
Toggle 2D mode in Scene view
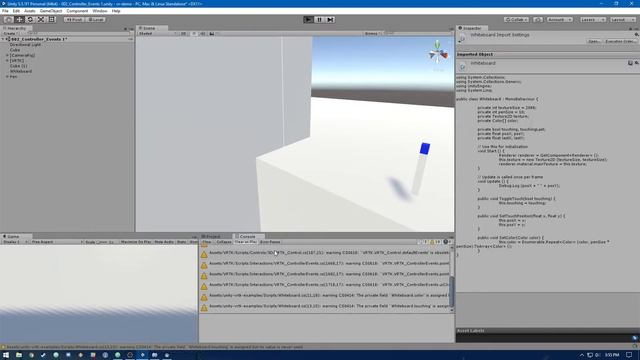[x=184, y=33]
